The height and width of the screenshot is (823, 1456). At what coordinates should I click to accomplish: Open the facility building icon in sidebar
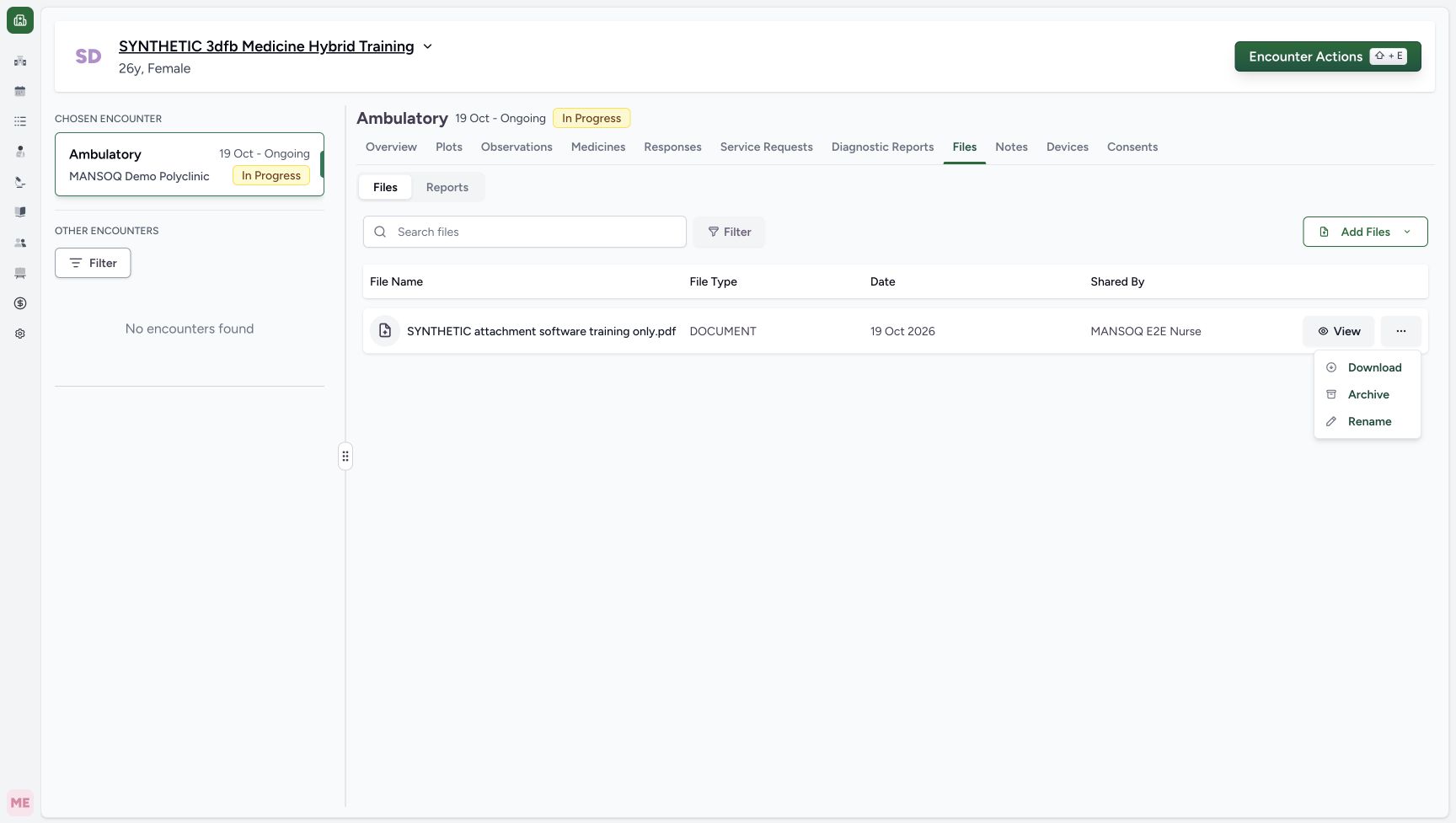(x=20, y=61)
